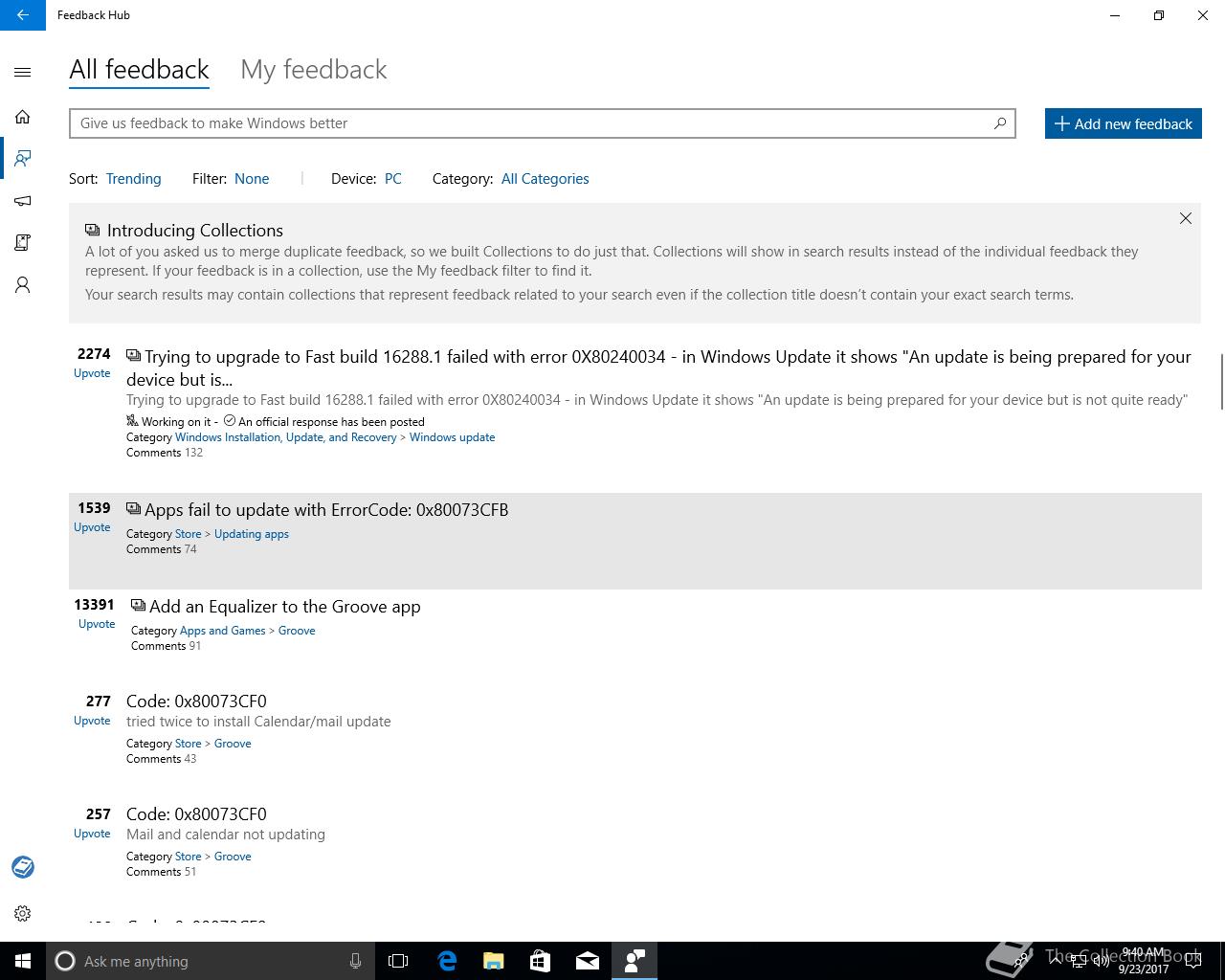Upvote the Groove Equalizer feedback
The image size is (1225, 980).
97,624
